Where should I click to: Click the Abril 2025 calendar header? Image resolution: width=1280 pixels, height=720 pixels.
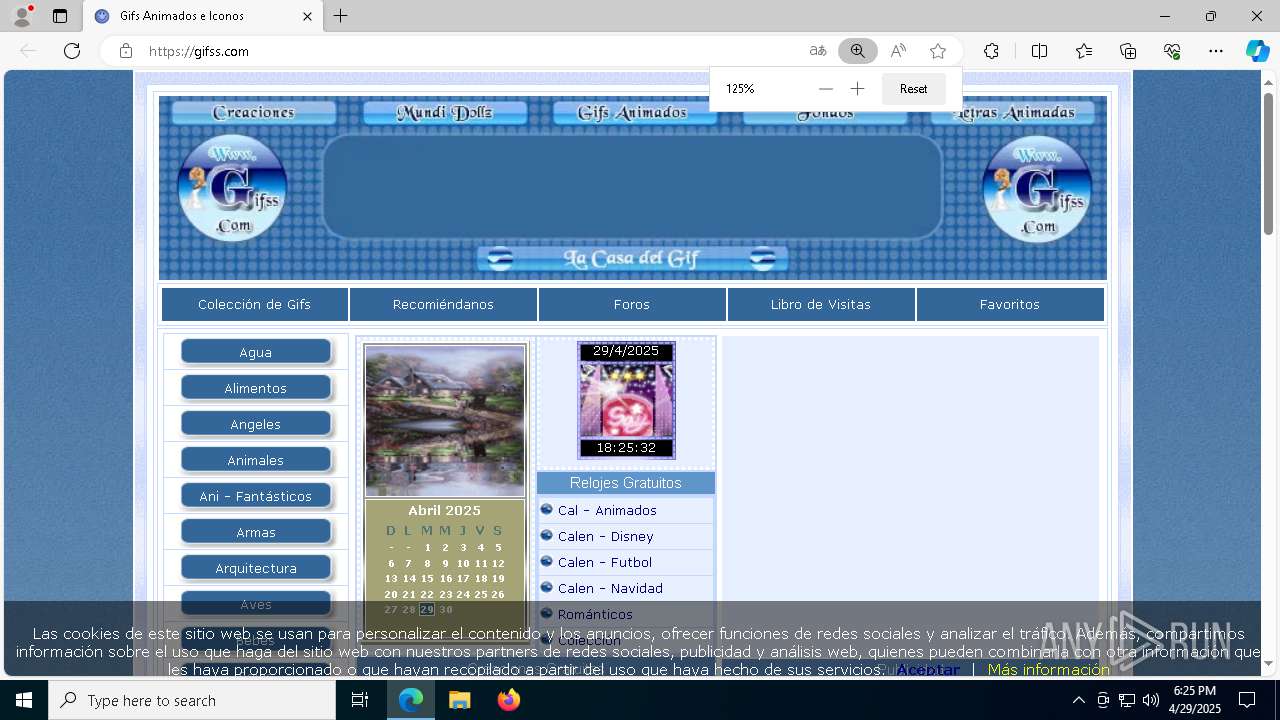(x=444, y=510)
